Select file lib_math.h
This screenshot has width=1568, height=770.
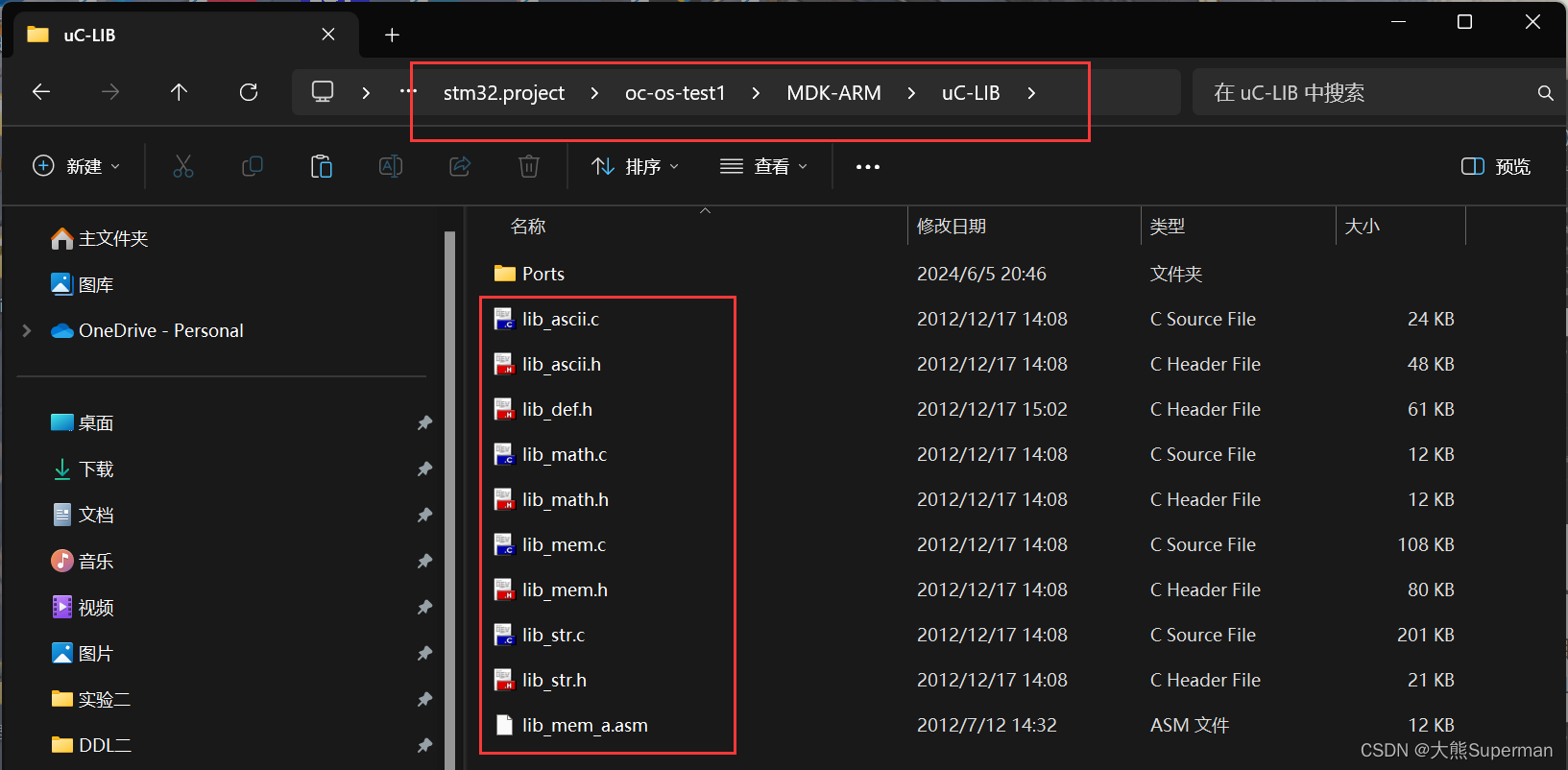point(566,499)
